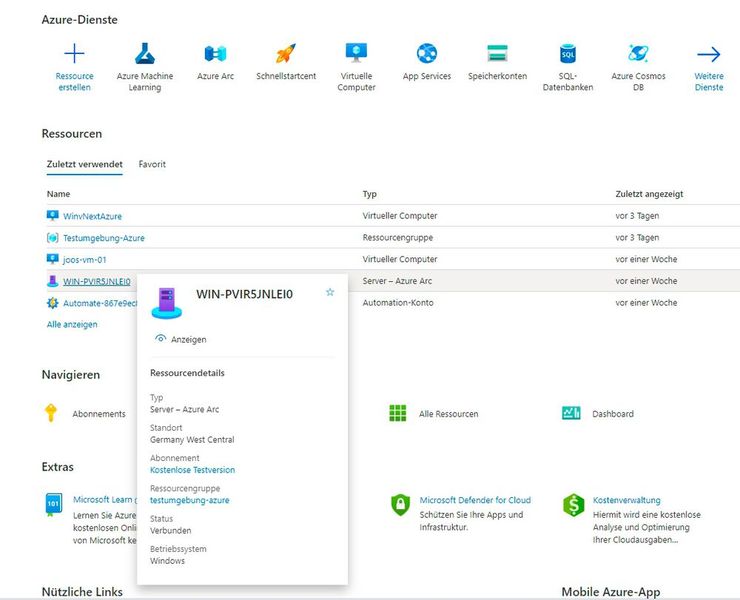Screen dimensions: 740x600
Task: Click the eye icon next to Anzeigen
Action: tap(160, 338)
